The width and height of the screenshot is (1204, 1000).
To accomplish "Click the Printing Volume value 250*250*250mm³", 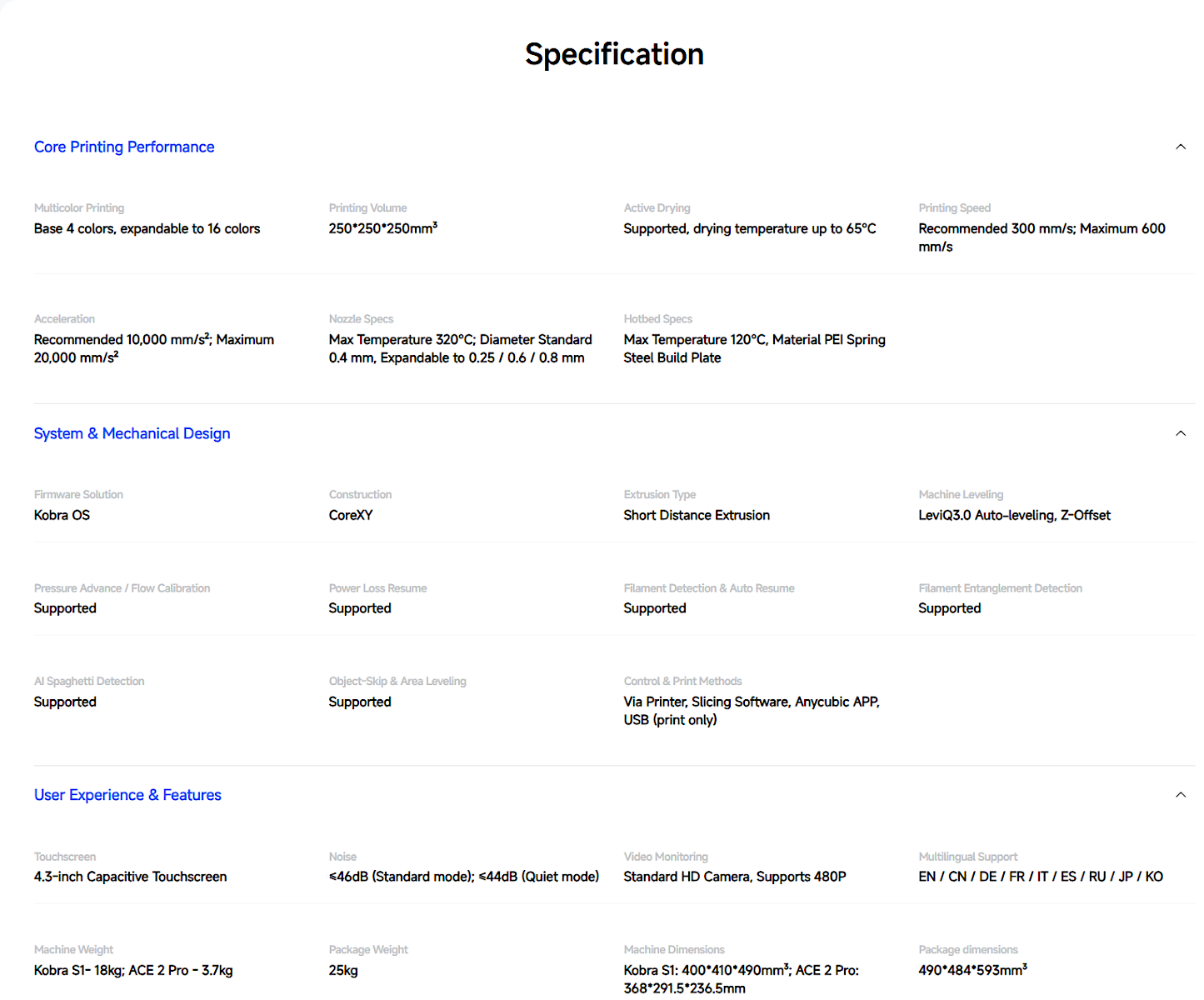I will 382,228.
